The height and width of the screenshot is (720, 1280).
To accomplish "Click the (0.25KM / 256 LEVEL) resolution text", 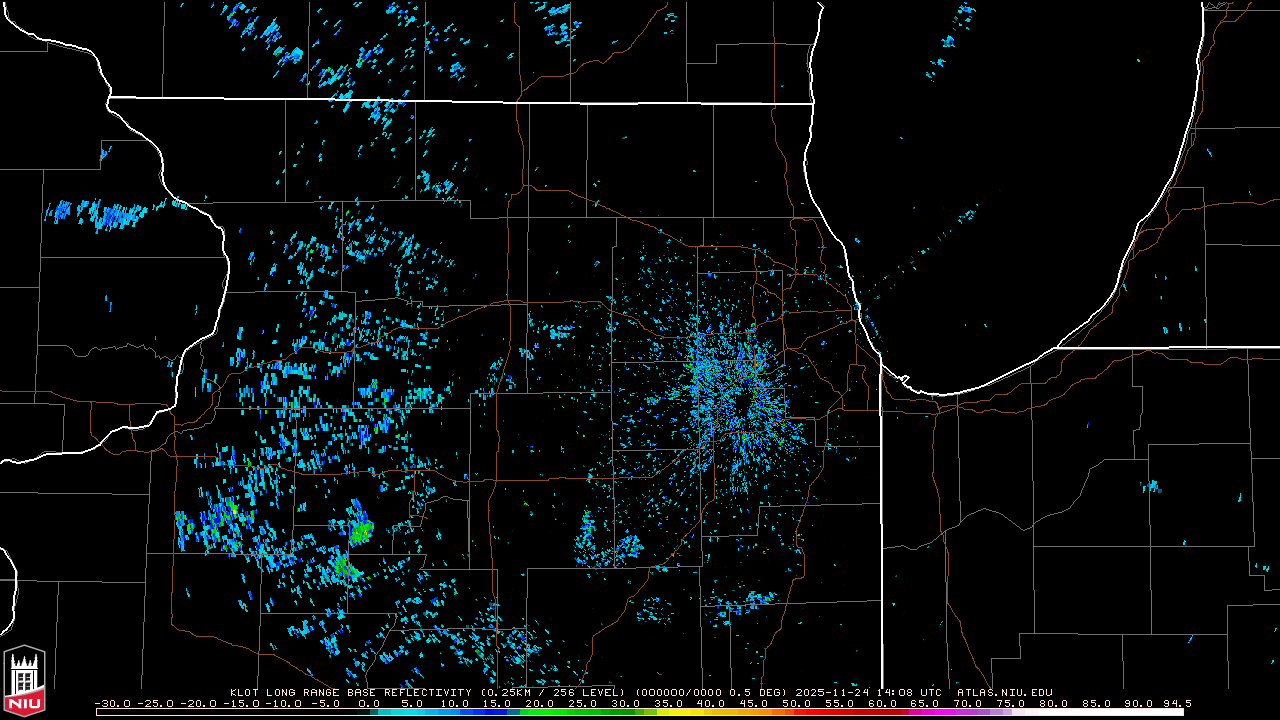I will pyautogui.click(x=552, y=692).
